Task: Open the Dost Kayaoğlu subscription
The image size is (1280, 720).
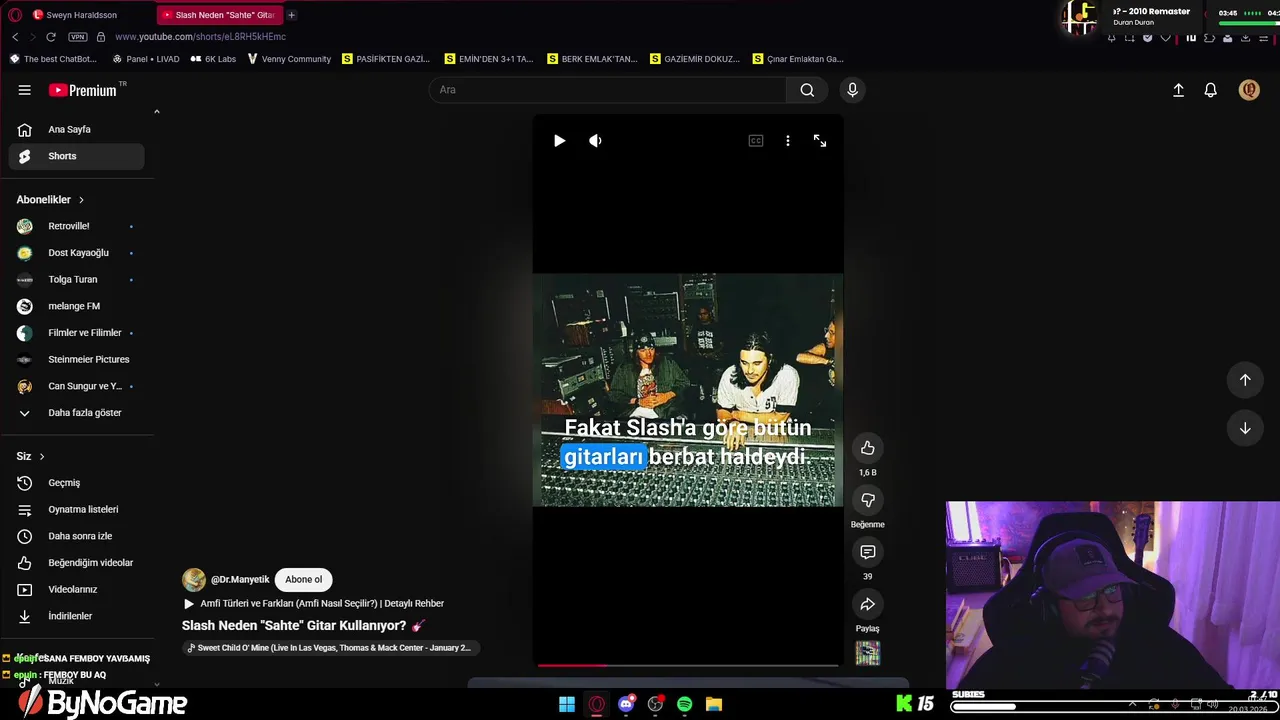Action: point(76,253)
